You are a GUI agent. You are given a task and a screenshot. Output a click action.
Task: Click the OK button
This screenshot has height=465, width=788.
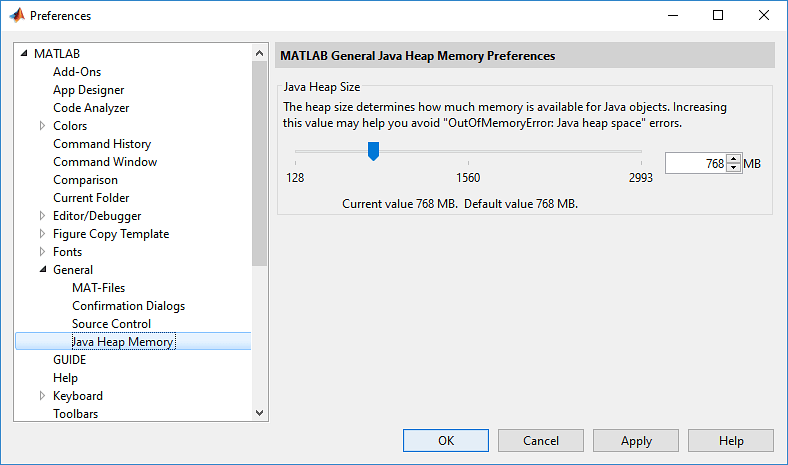point(446,441)
